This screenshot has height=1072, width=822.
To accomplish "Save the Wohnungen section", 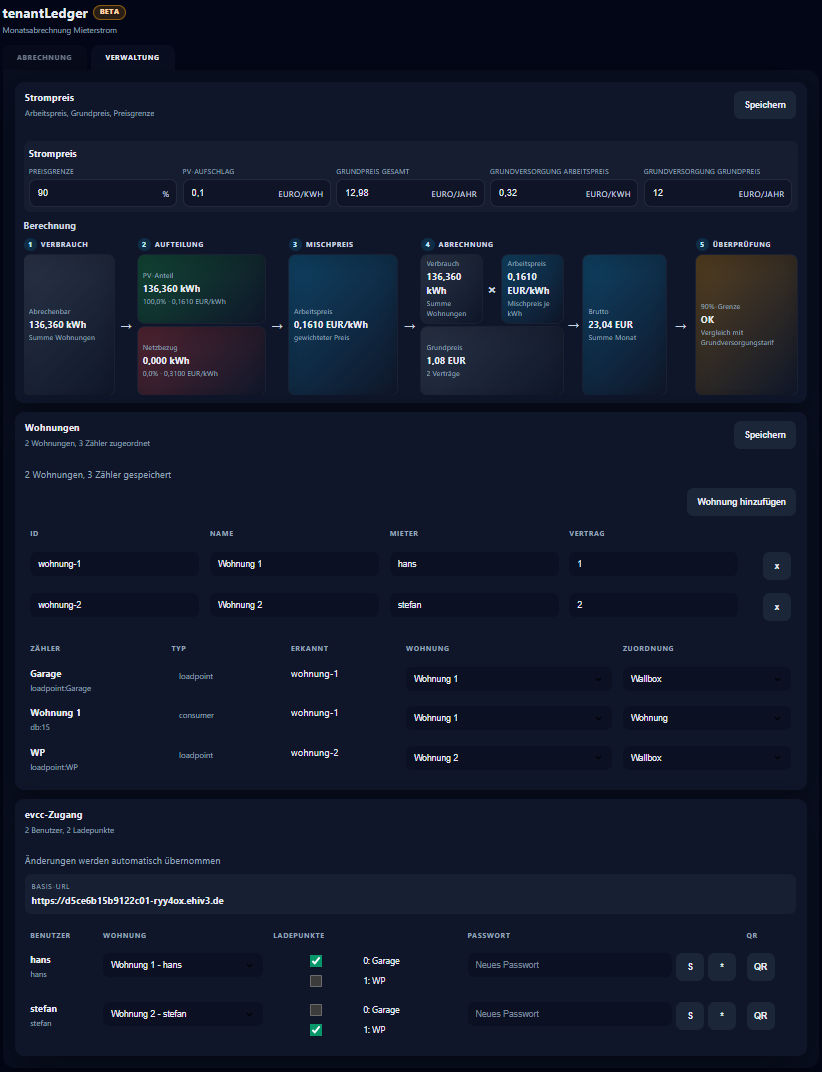I will pos(765,435).
